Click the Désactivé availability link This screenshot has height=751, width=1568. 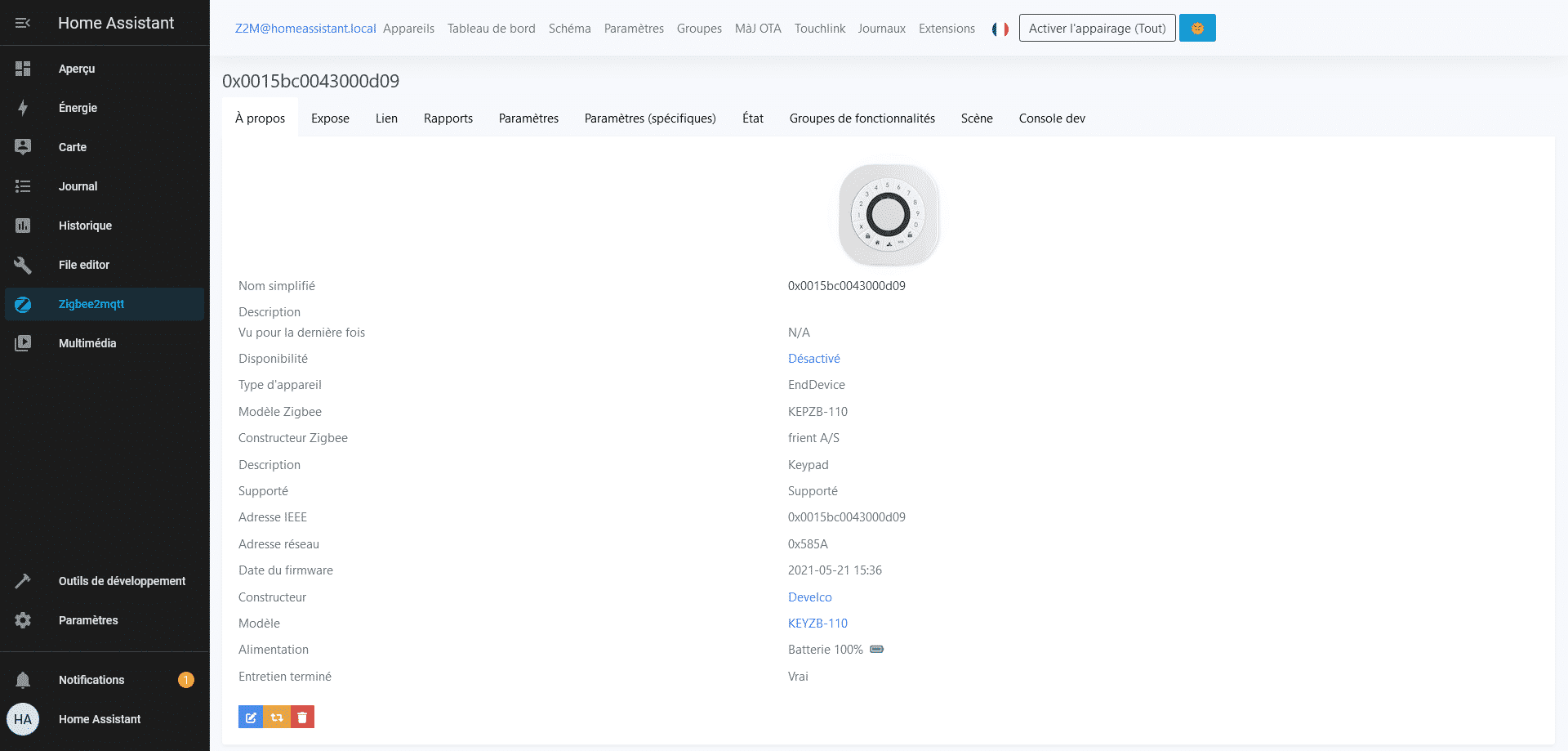coord(813,359)
